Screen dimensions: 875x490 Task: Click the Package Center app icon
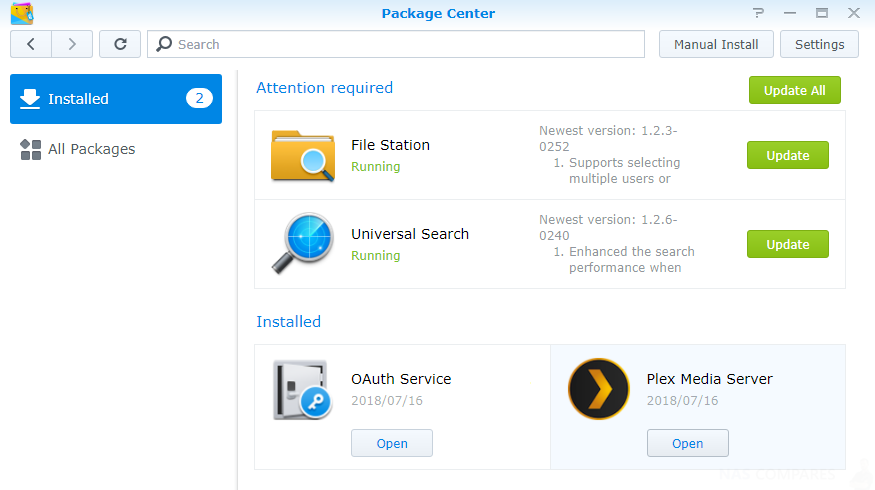22,13
